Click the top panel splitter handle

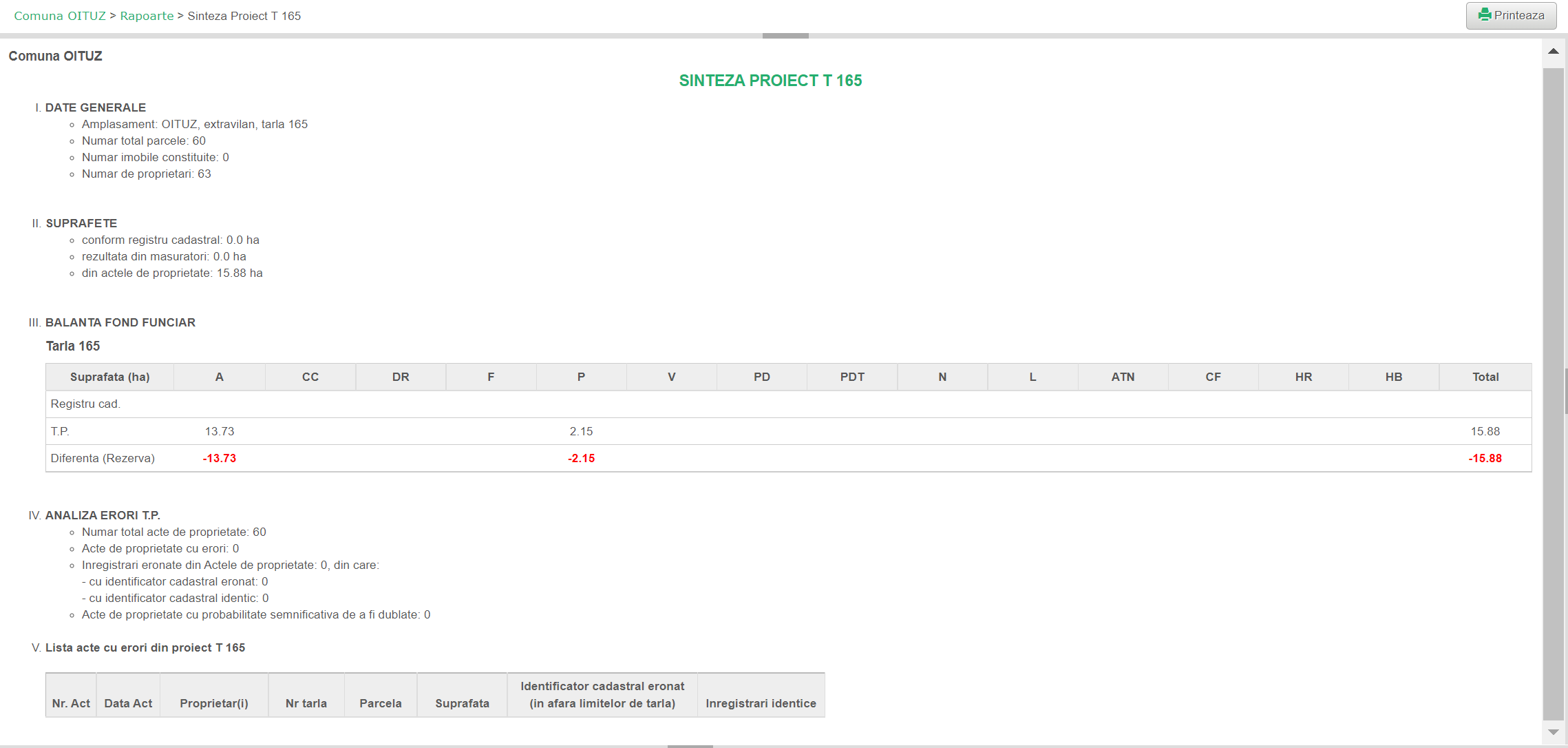point(785,36)
